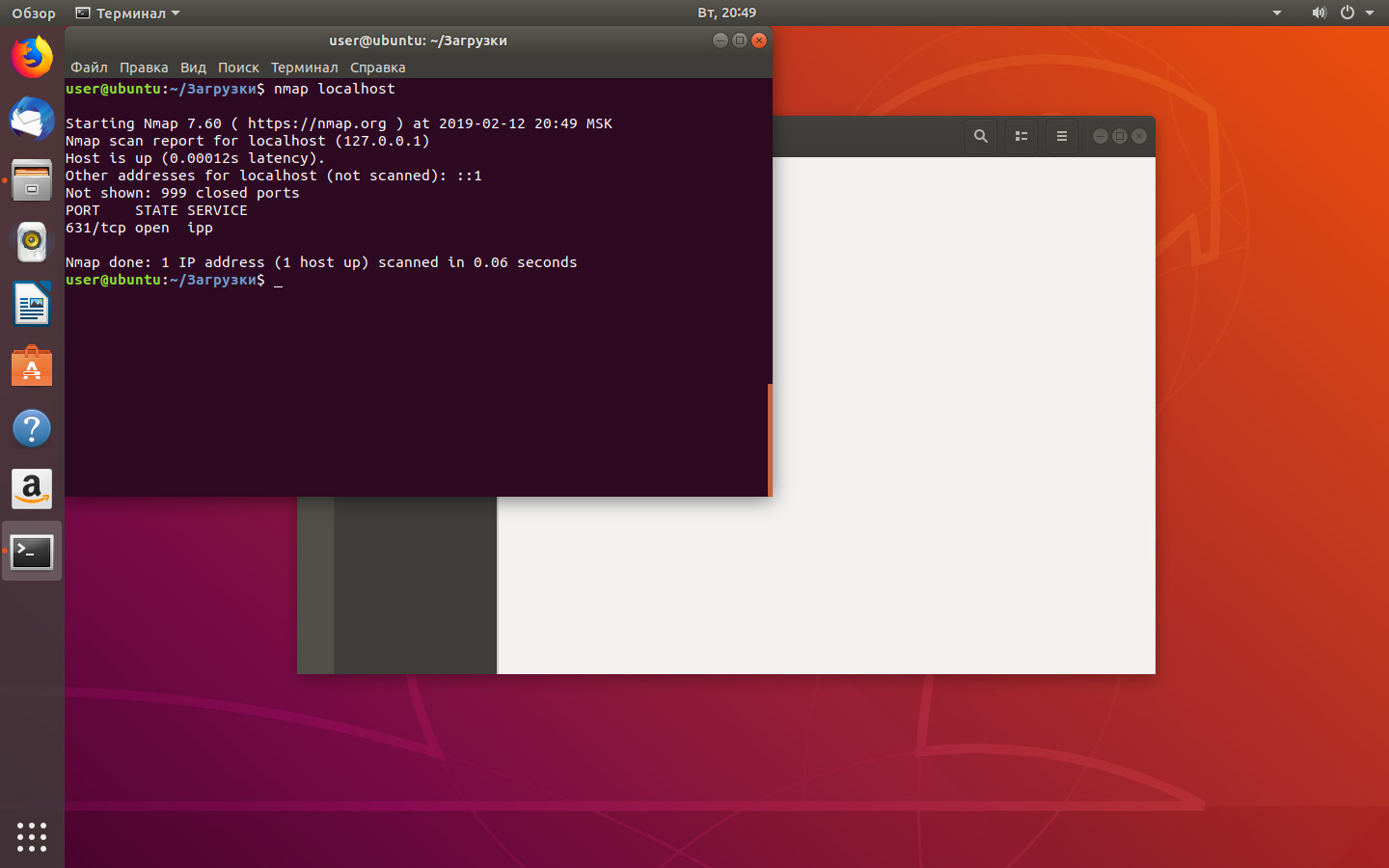Open the Вид menu
Screen dimensions: 1389x868
pyautogui.click(x=193, y=68)
